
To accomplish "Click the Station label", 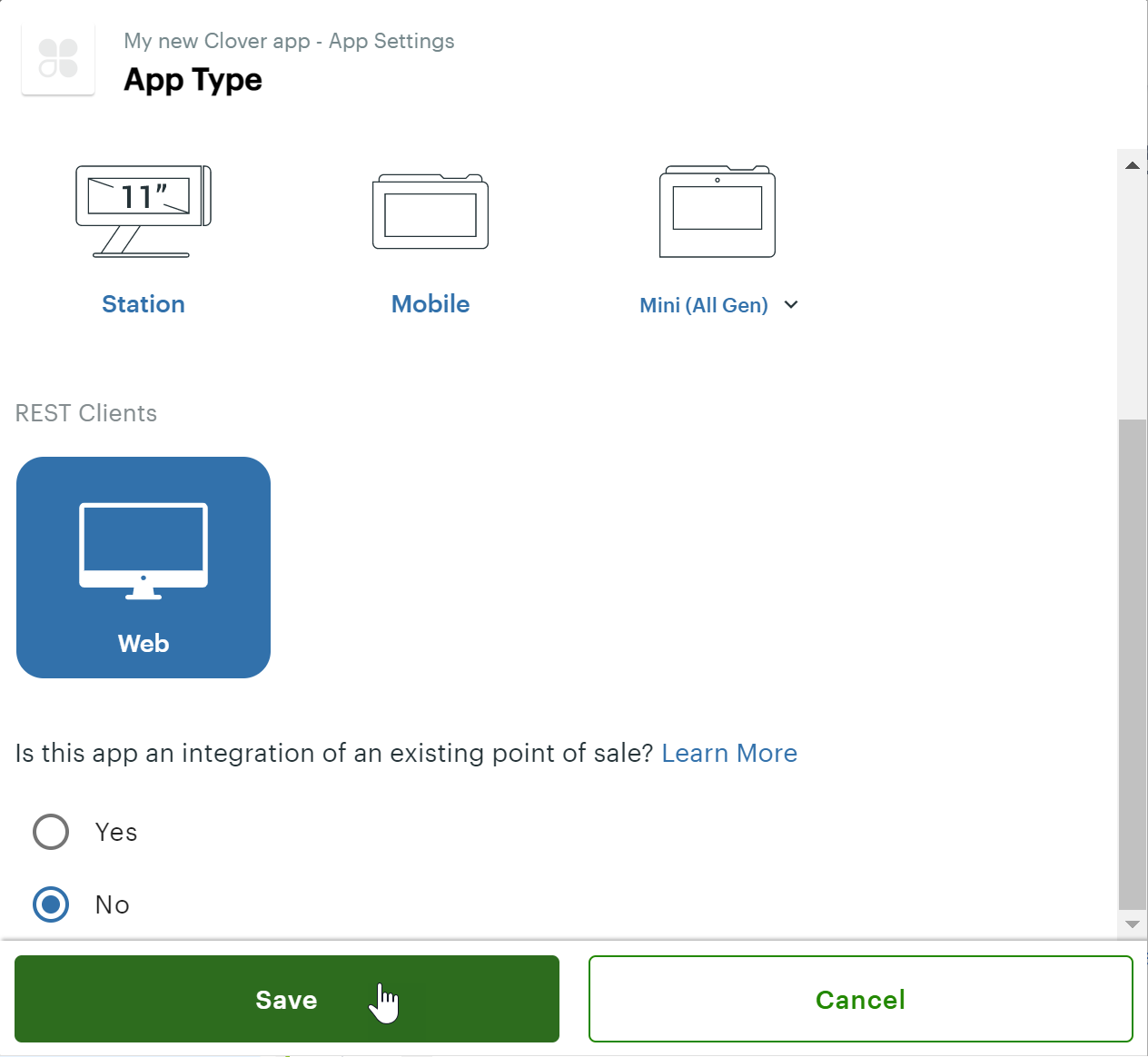I will click(x=143, y=304).
